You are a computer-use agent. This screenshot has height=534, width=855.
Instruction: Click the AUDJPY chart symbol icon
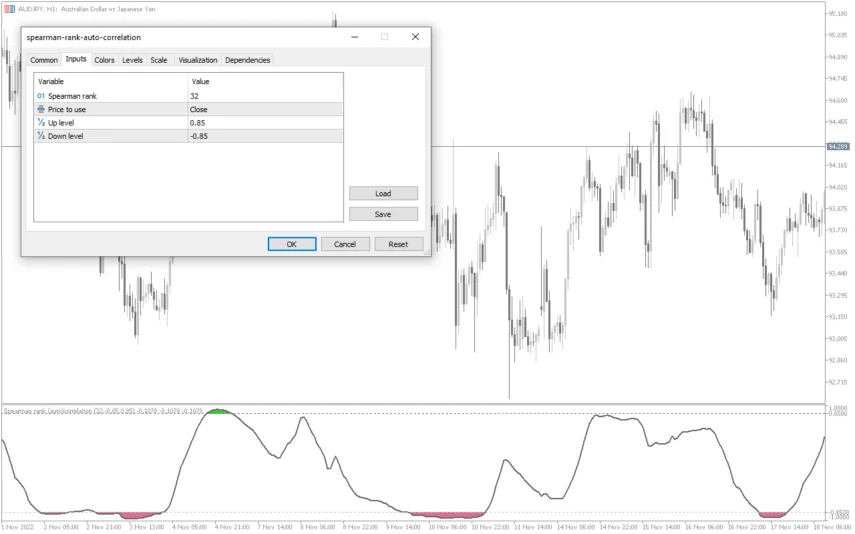(9, 9)
